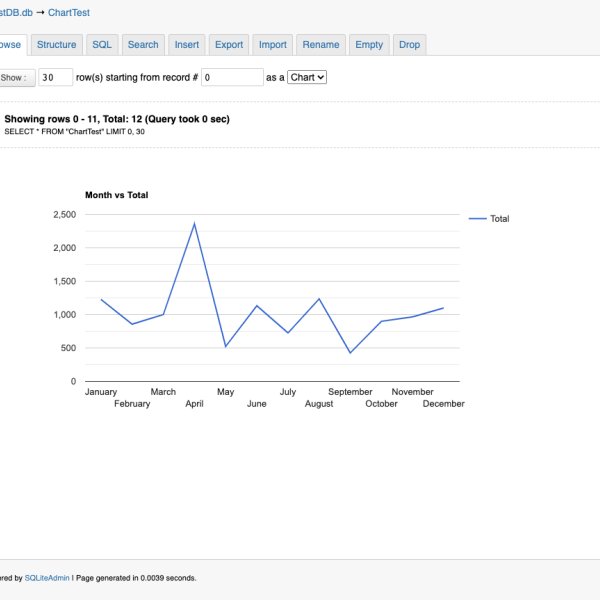Open the Structure tab
The image size is (600, 600).
[x=56, y=44]
